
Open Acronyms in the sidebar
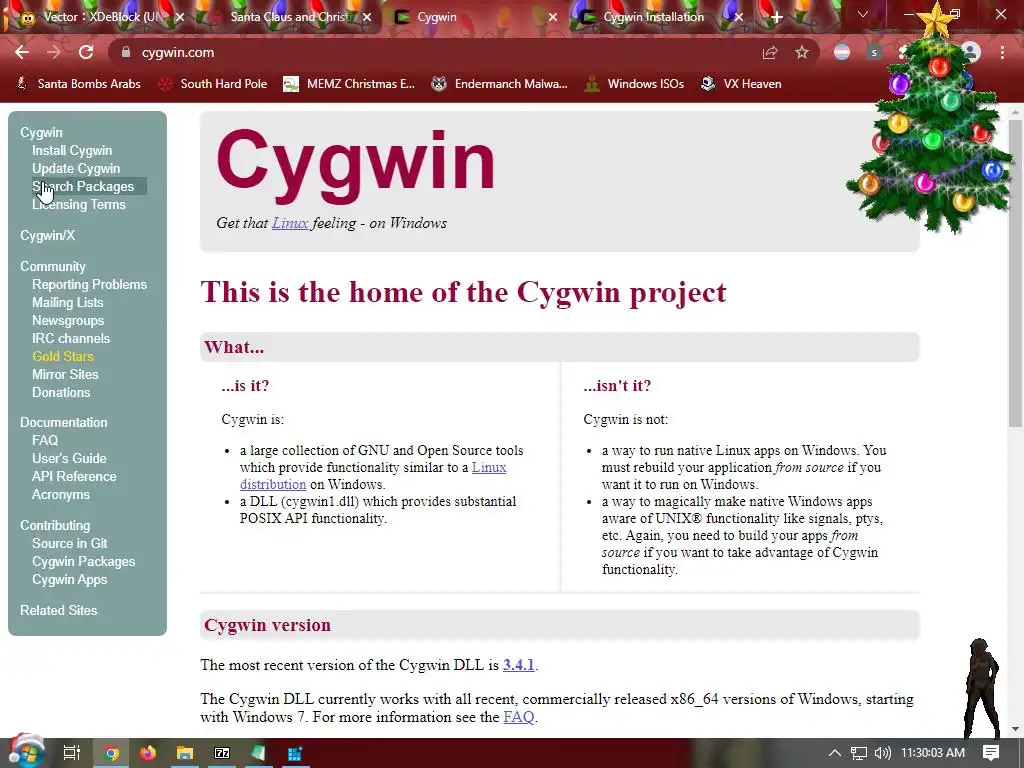tap(61, 494)
